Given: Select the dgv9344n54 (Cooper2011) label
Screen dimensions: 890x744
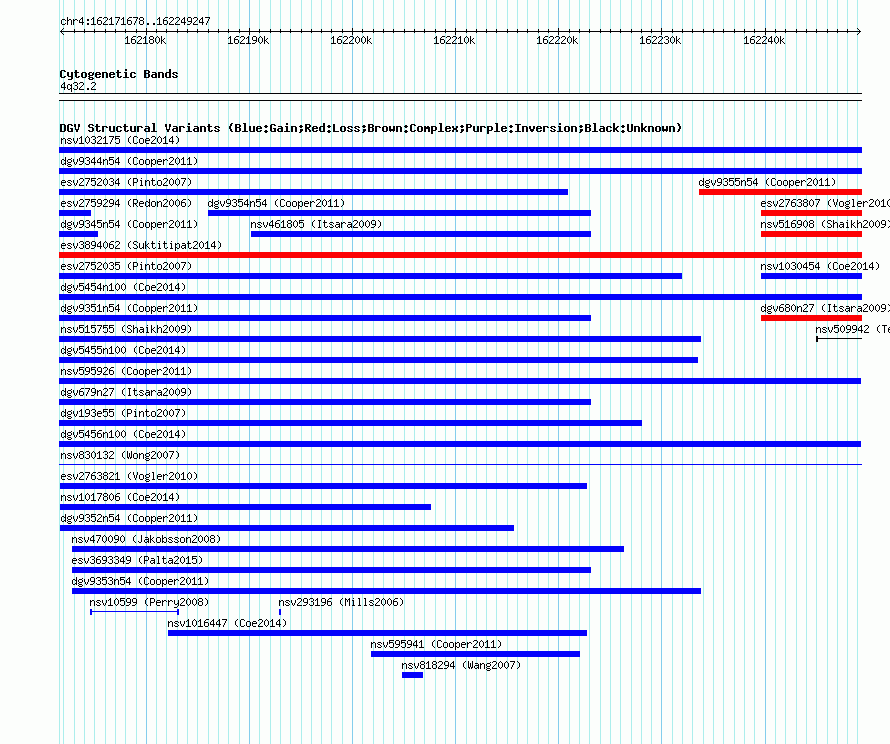Looking at the screenshot, I should coord(129,161).
